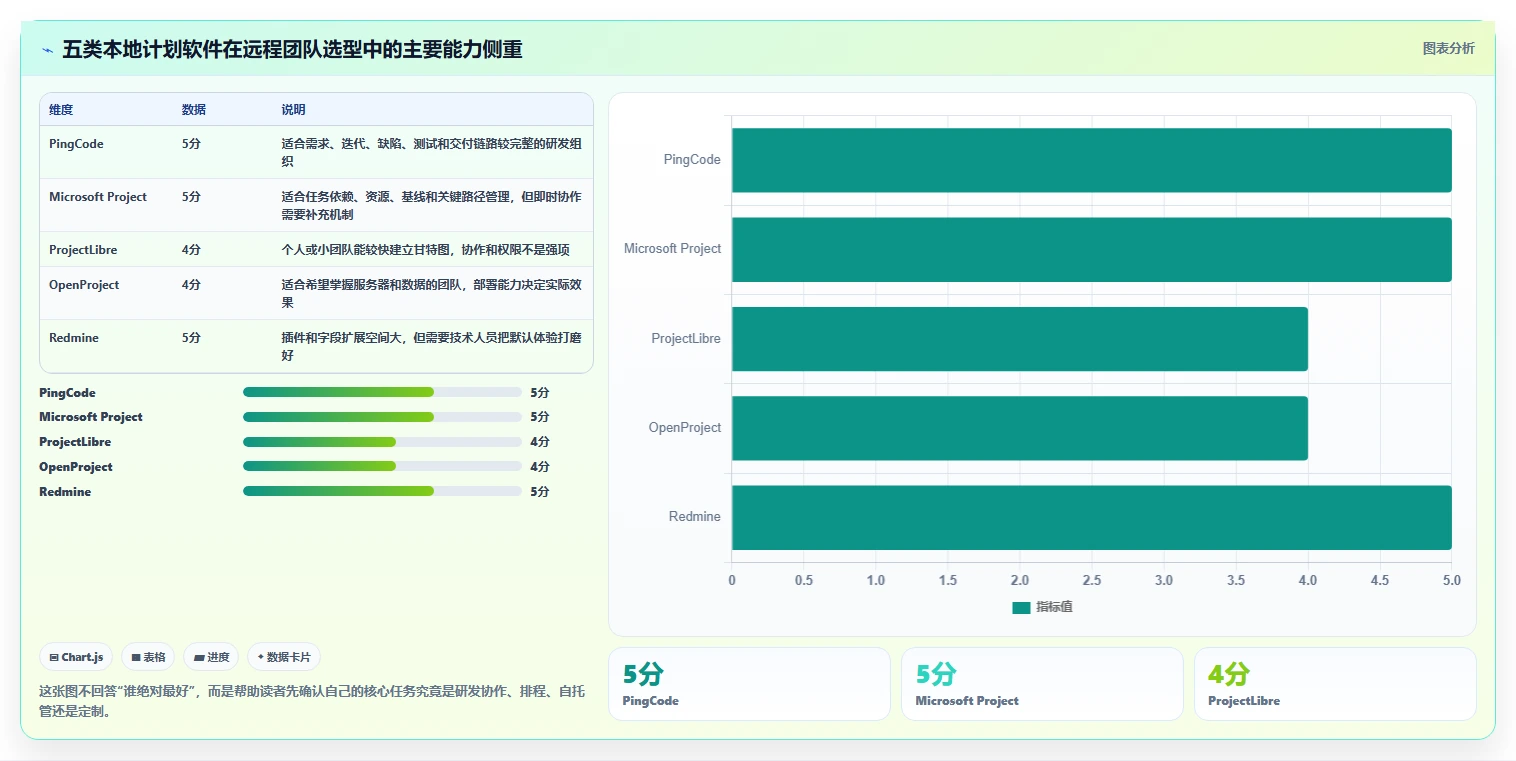Click the 4分 value in ProjectLibre table row
Viewport: 1516px width, 761px height.
(x=191, y=249)
